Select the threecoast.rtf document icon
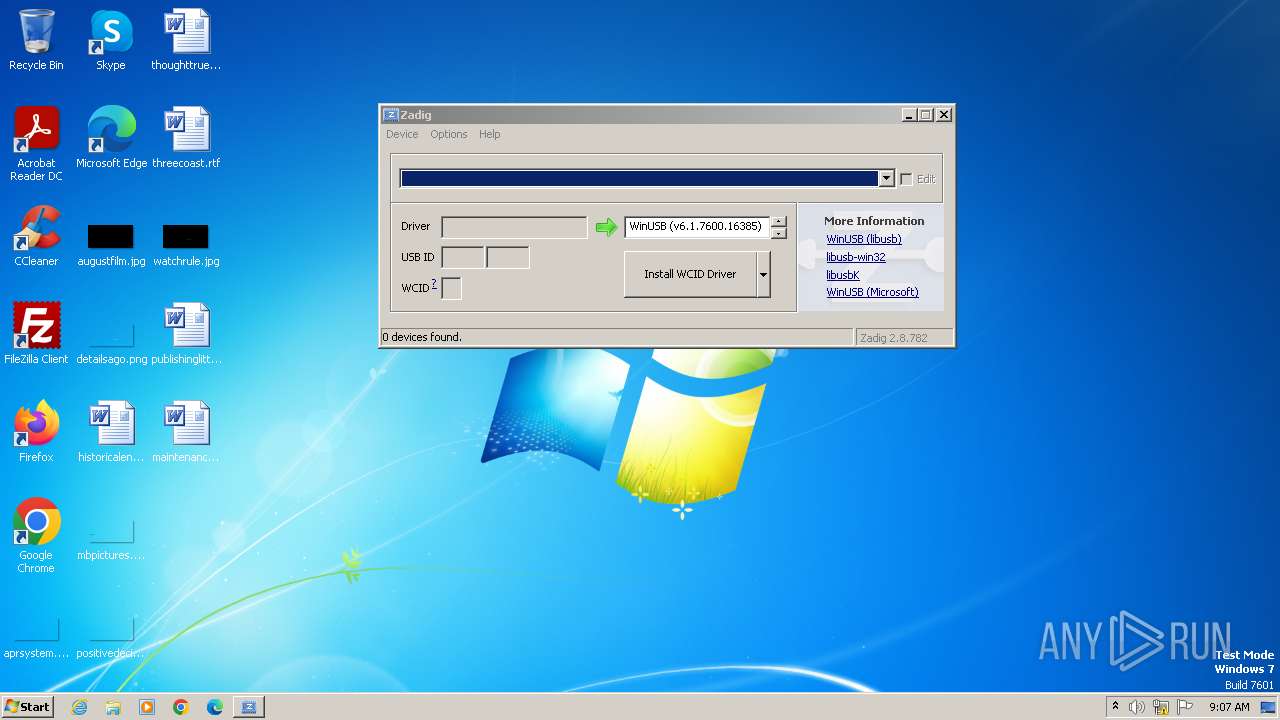The width and height of the screenshot is (1280, 720). click(x=186, y=138)
